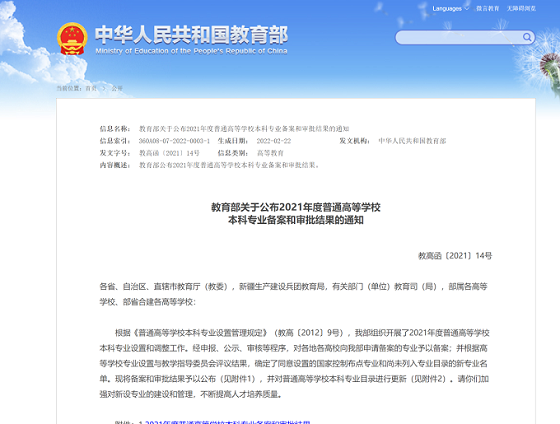This screenshot has height=424, width=560.
Task: Click the 中华人民共和国教育部 site title
Action: coord(191,35)
